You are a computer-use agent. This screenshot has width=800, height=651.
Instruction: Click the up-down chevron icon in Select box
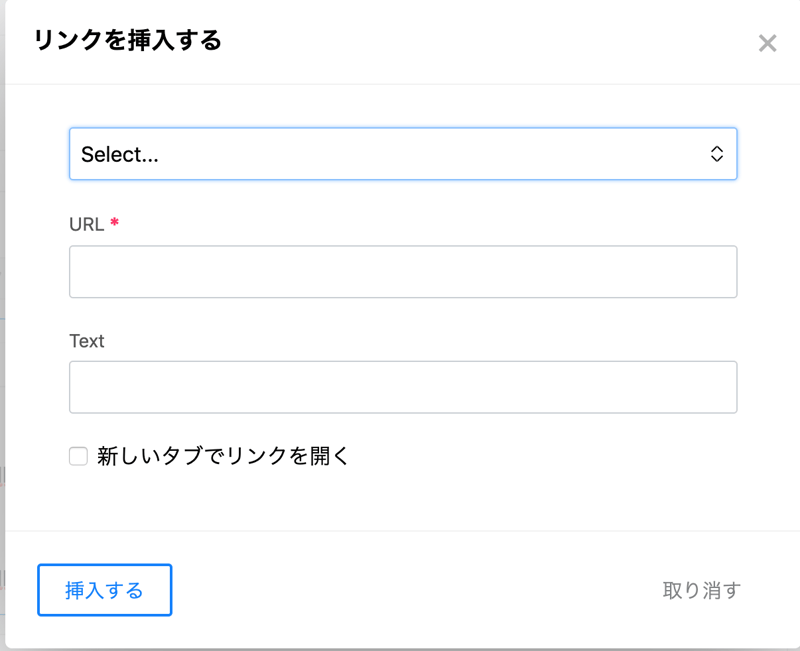point(716,154)
